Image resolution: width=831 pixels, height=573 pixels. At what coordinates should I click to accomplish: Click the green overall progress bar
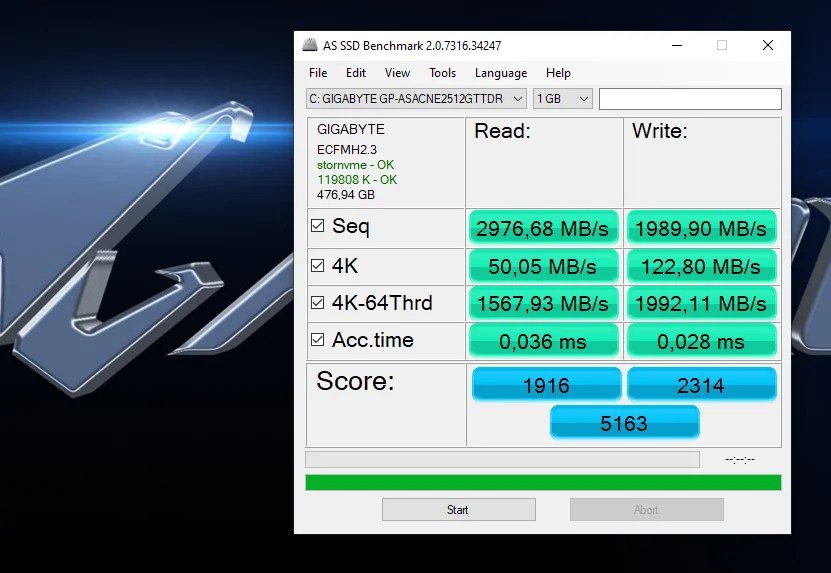coord(543,483)
